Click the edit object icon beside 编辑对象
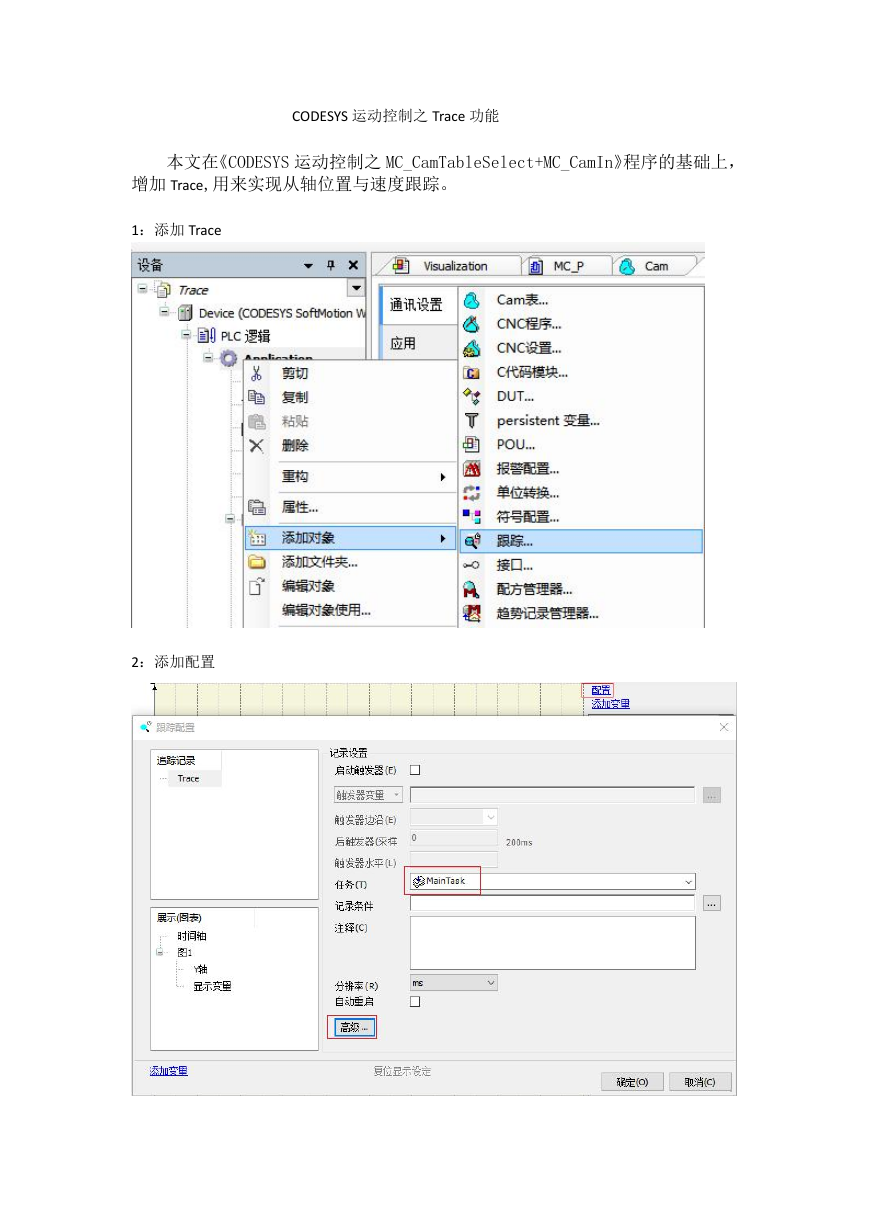869x1228 pixels. point(257,586)
